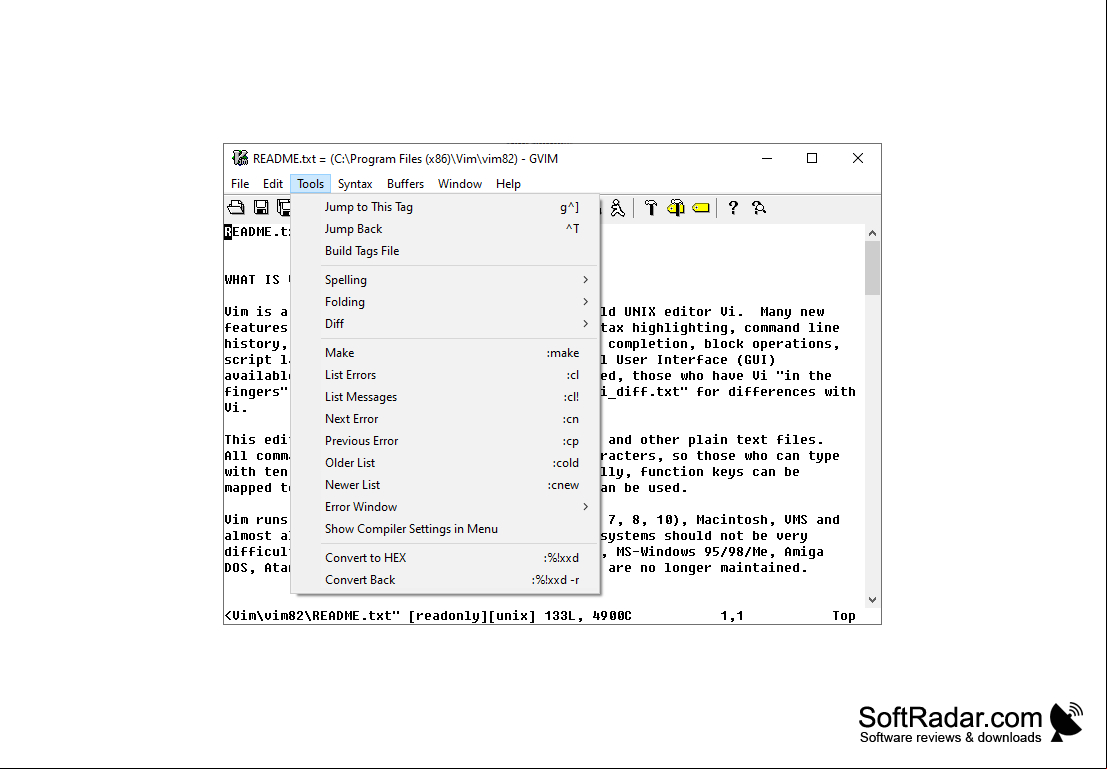Select Older List entry

tap(445, 463)
